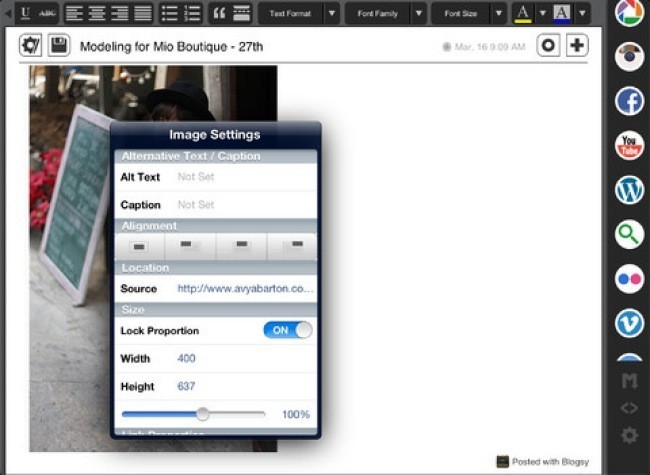Click 100% size label
This screenshot has height=475, width=650.
[x=296, y=414]
